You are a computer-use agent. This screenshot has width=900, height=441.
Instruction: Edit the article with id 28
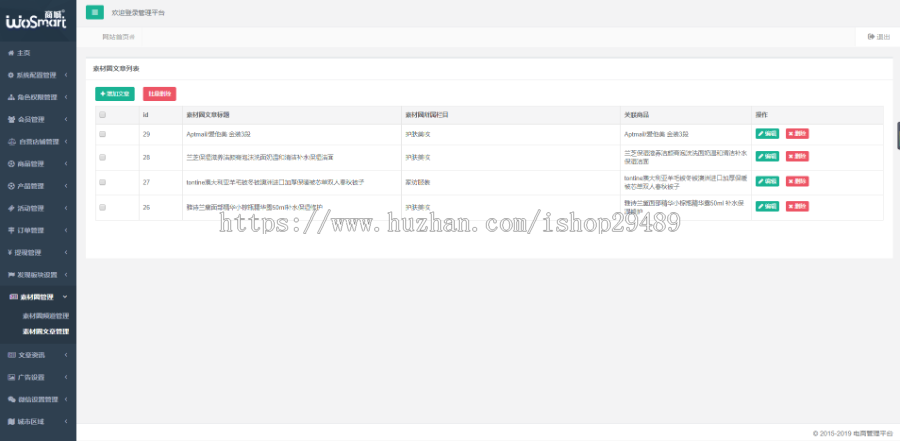pyautogui.click(x=767, y=156)
